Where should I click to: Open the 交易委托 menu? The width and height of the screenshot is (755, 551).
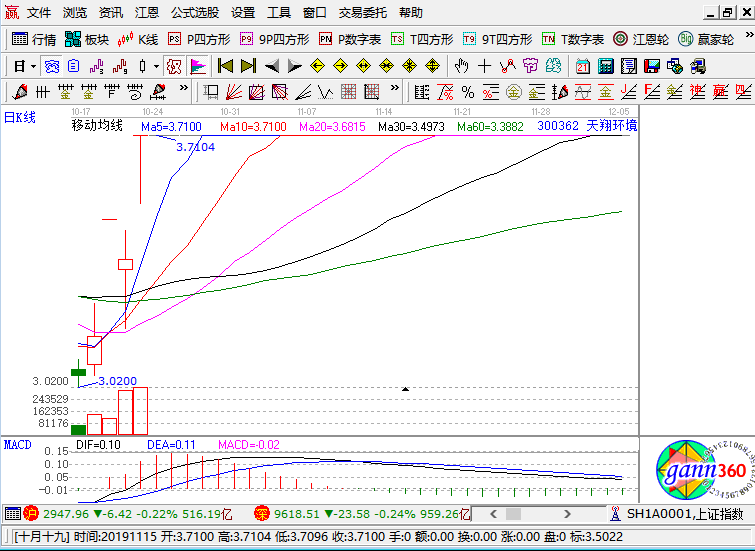pyautogui.click(x=363, y=13)
